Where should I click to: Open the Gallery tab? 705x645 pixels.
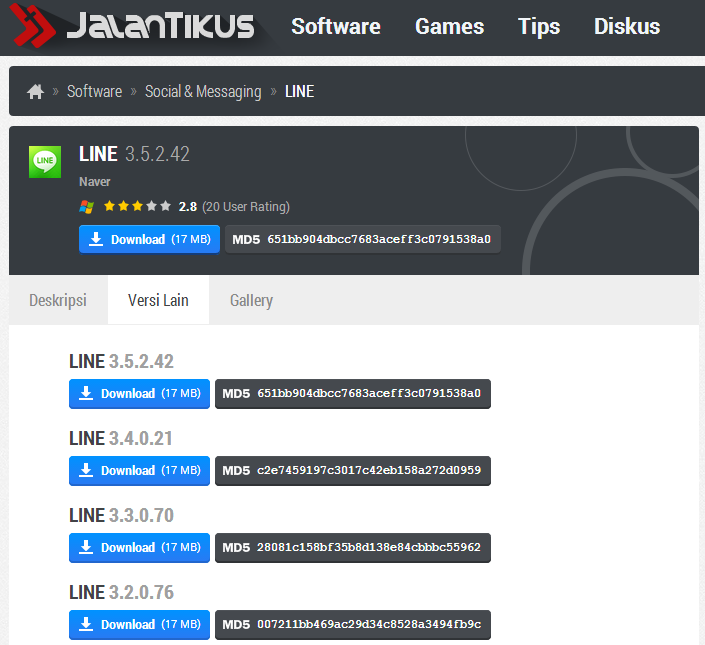(x=251, y=300)
